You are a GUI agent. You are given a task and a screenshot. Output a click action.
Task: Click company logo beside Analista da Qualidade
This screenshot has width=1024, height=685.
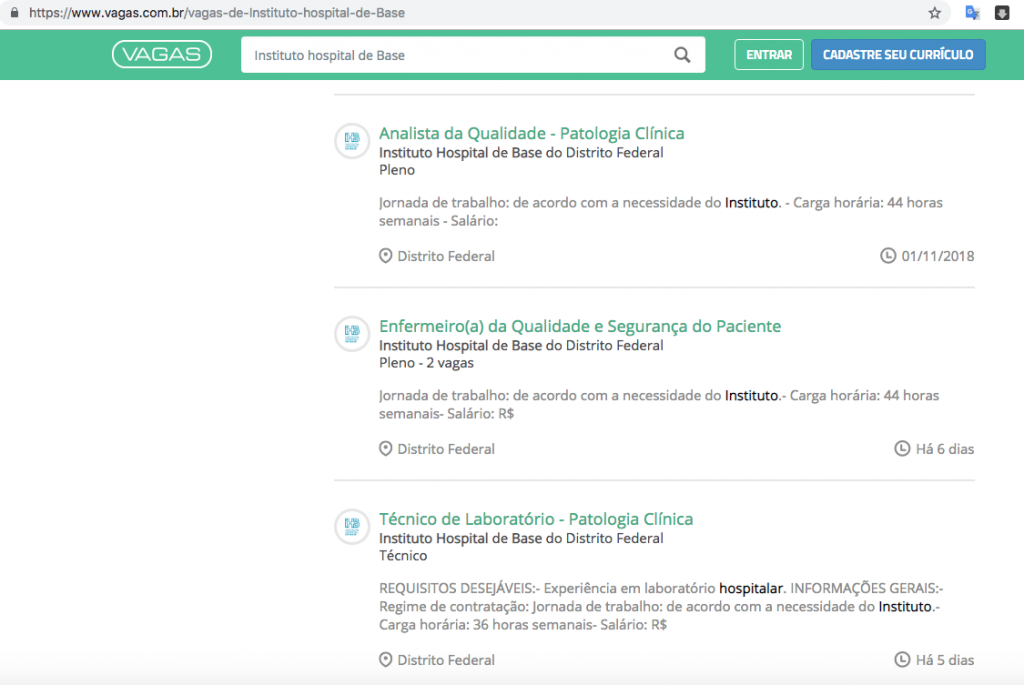351,140
